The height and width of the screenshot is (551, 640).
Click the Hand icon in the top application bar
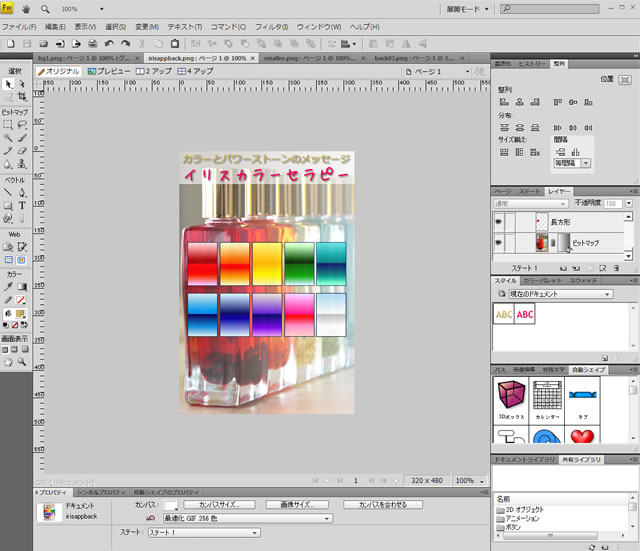point(26,7)
